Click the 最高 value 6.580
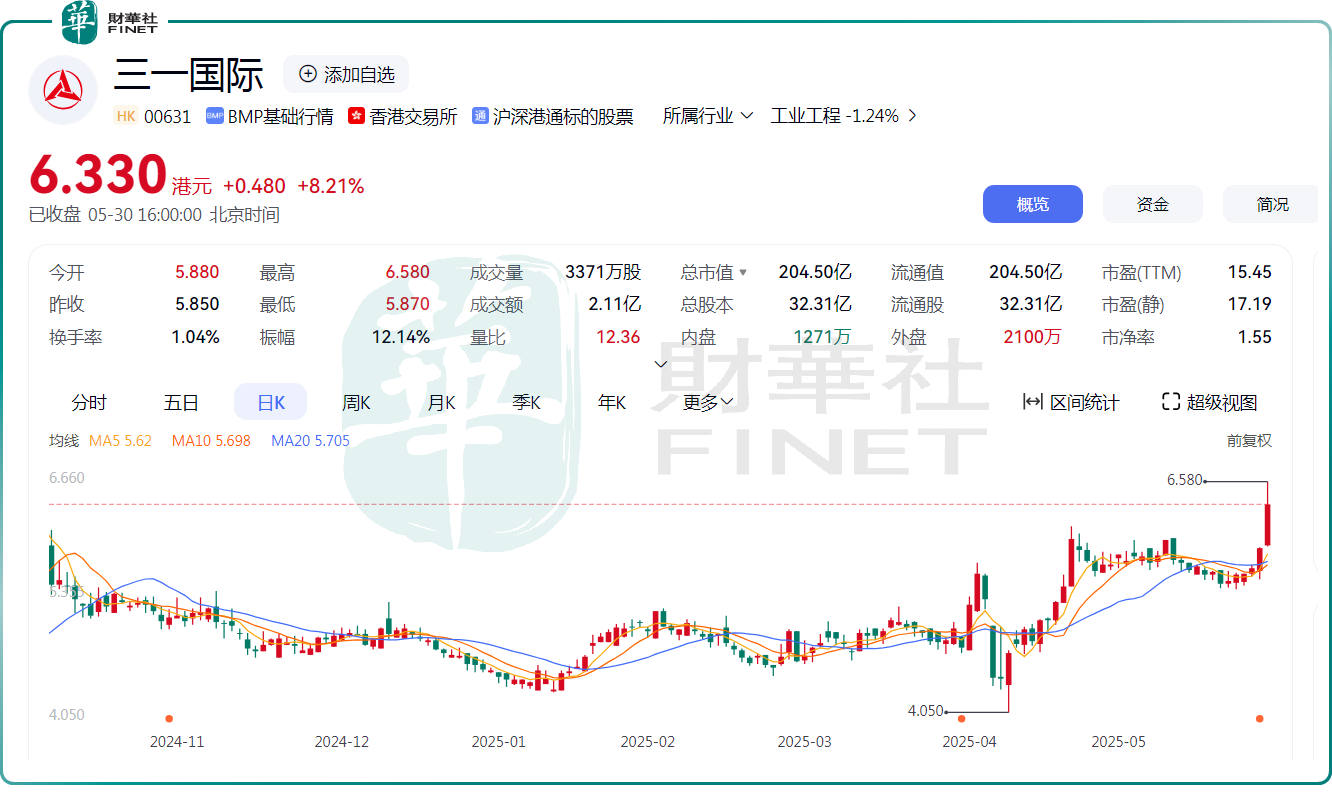The height and width of the screenshot is (805, 1332). tap(408, 272)
